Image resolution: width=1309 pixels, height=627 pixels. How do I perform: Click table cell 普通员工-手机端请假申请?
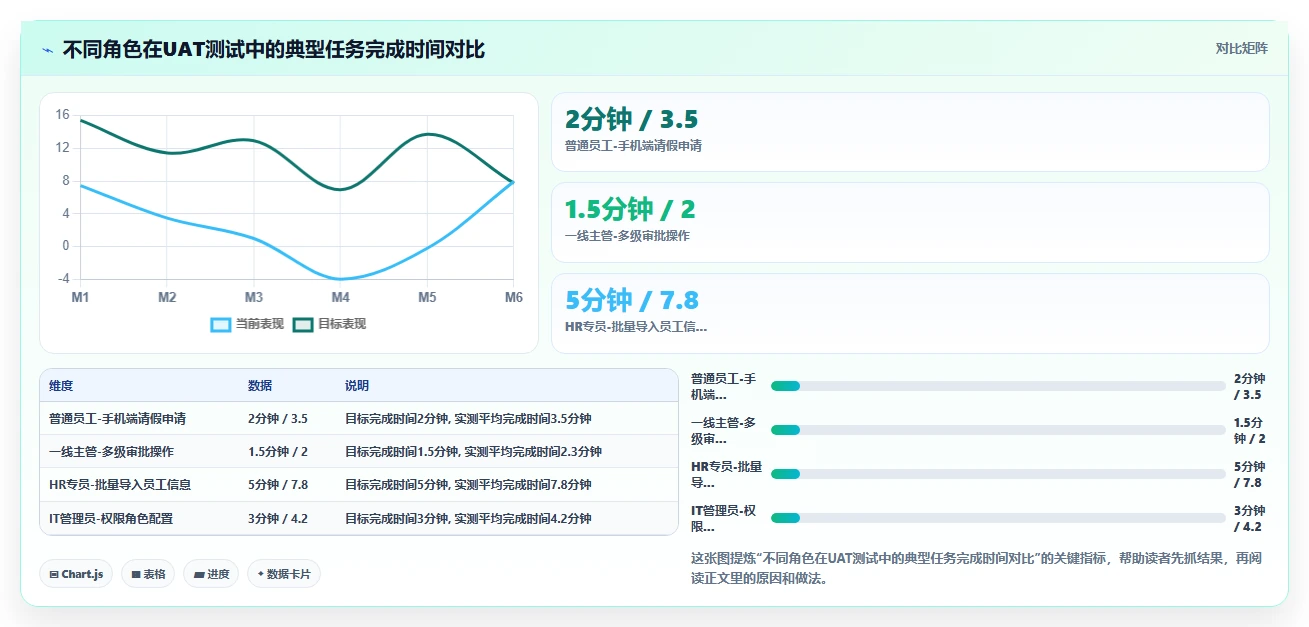pyautogui.click(x=117, y=419)
